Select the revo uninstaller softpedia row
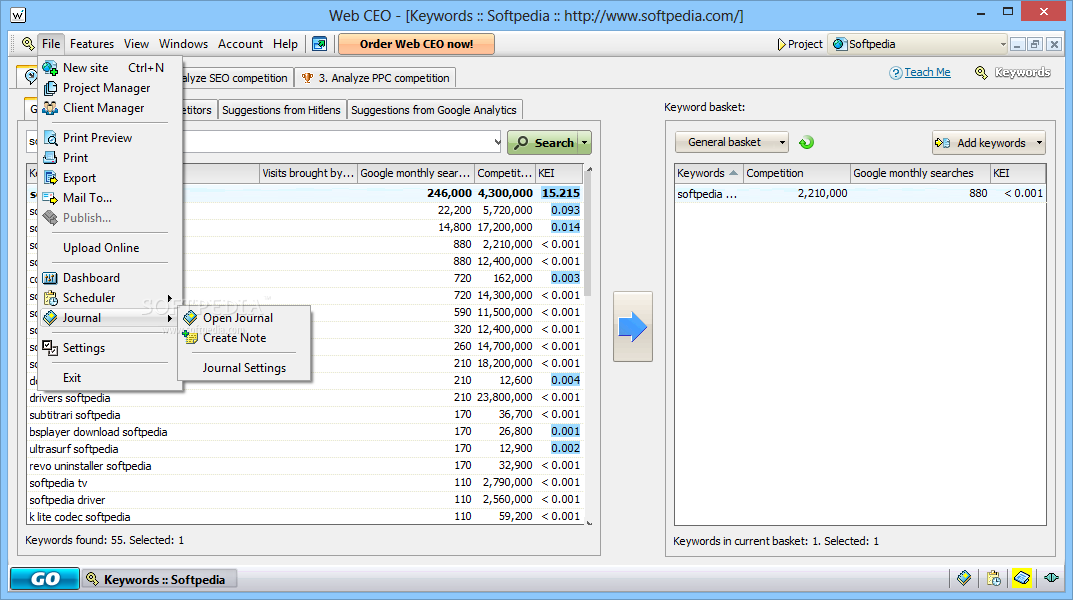1073x600 pixels. [x=305, y=466]
